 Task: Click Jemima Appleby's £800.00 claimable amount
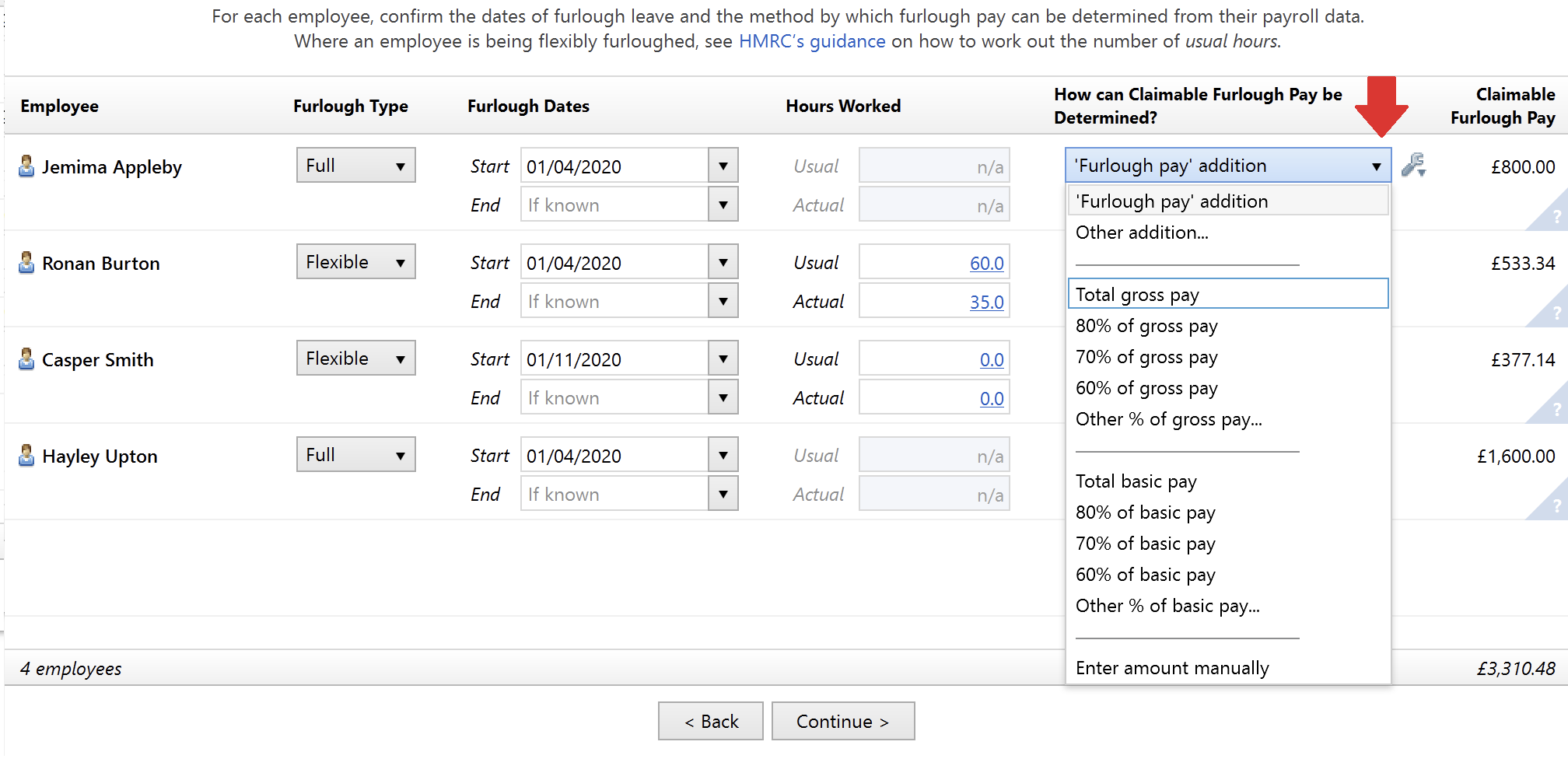click(1523, 166)
